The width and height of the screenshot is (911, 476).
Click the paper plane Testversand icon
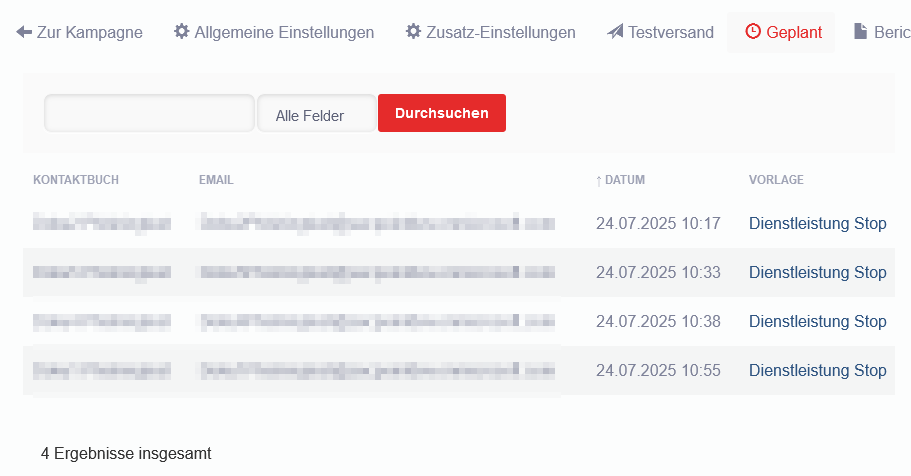pyautogui.click(x=615, y=32)
